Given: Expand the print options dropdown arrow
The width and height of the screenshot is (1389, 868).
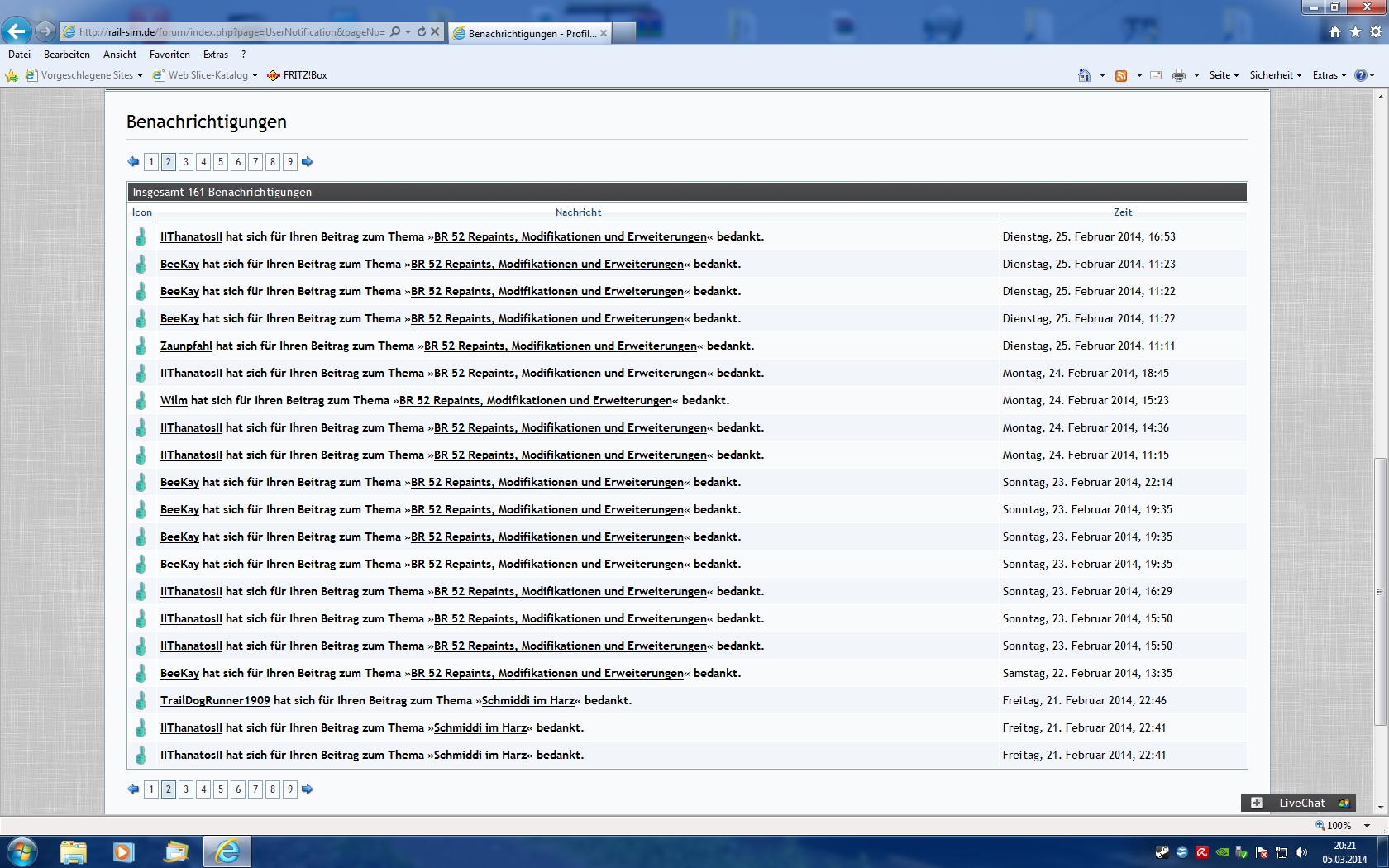Looking at the screenshot, I should pos(1196,75).
